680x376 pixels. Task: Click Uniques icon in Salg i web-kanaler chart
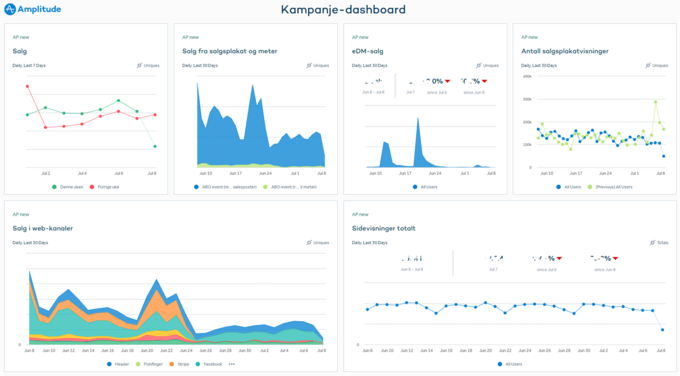click(x=309, y=243)
